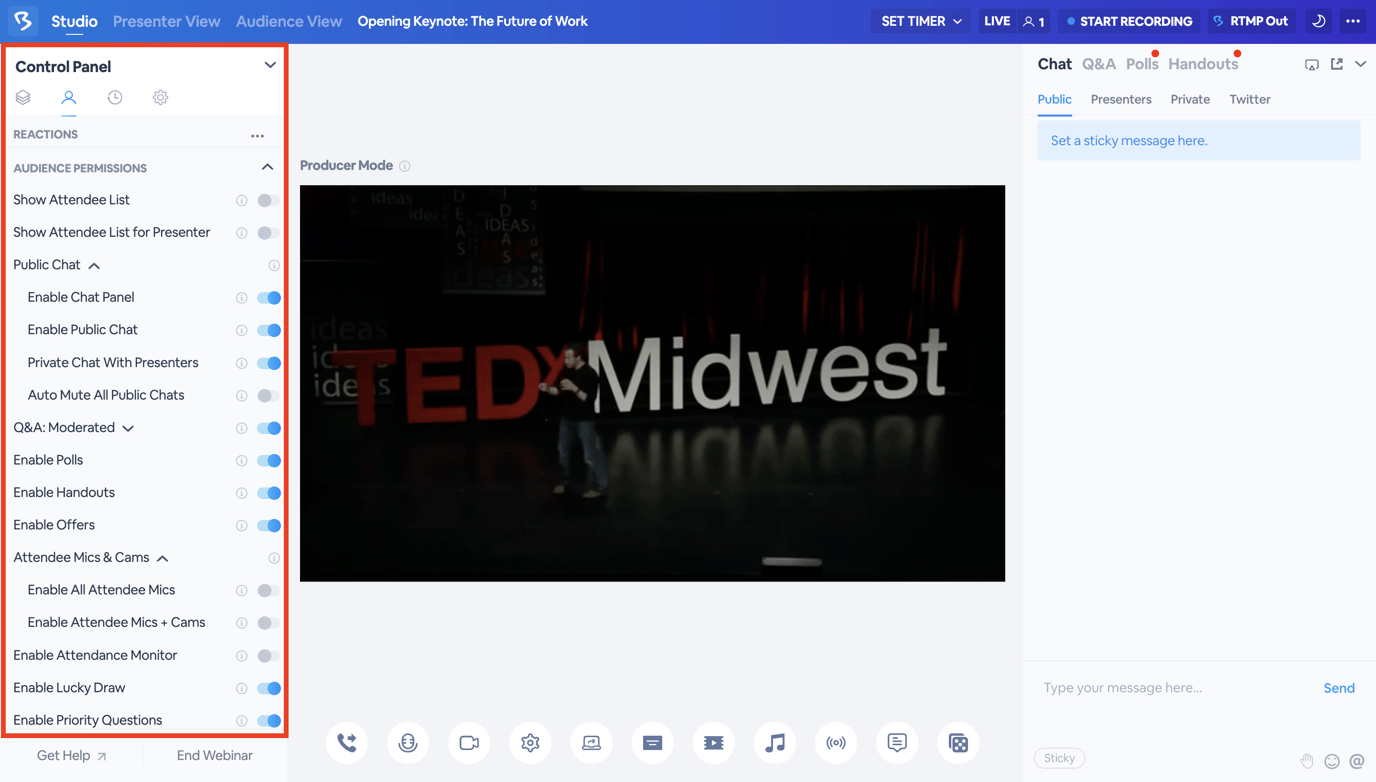Disable the Enable Polls toggle
This screenshot has height=782, width=1376.
point(268,461)
